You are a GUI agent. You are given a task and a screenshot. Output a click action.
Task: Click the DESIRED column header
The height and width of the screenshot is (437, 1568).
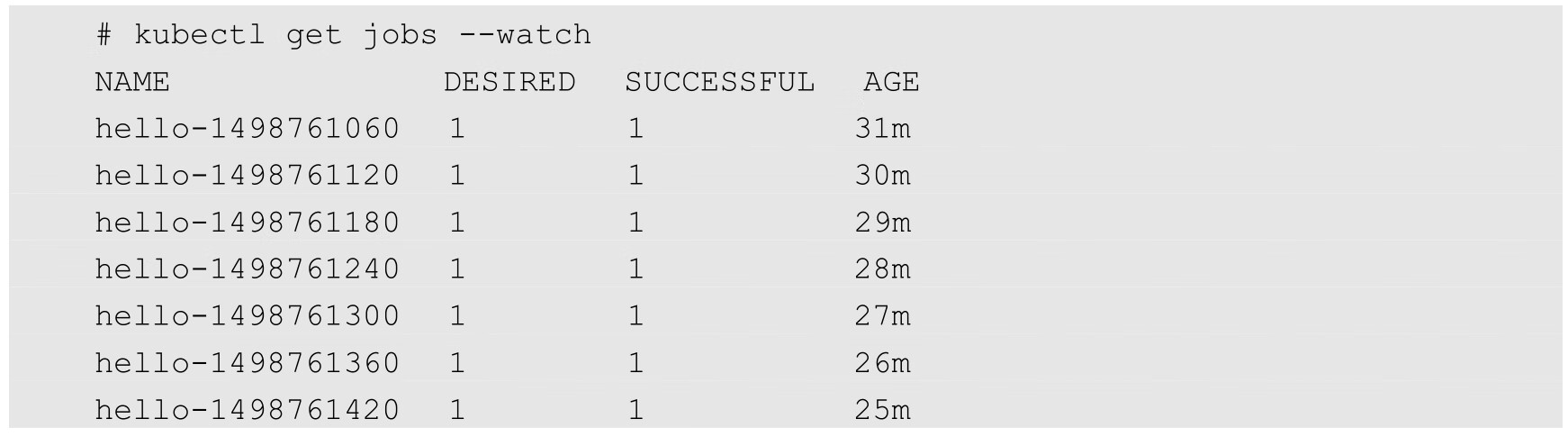point(509,83)
